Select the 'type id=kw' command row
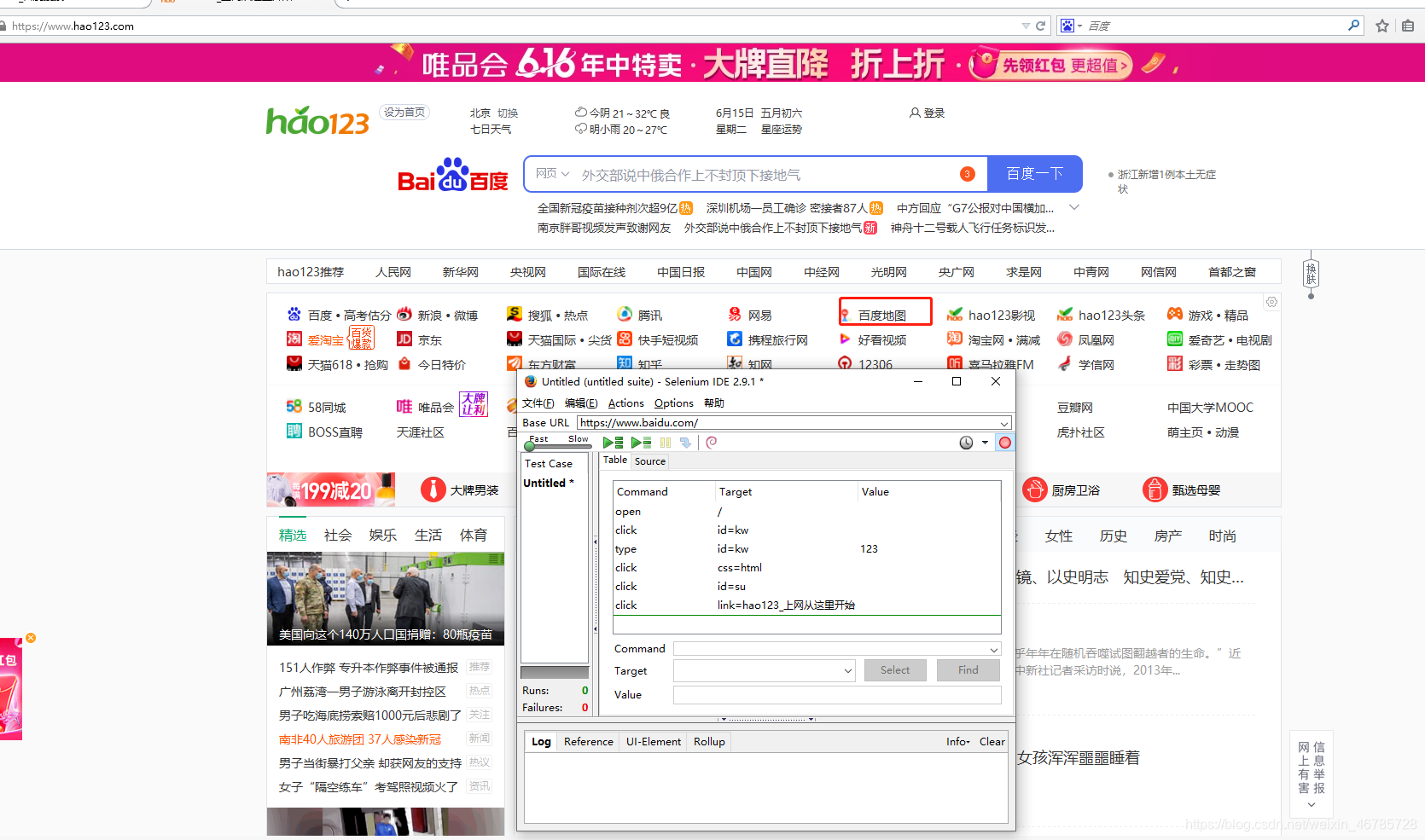The image size is (1425, 840). tap(806, 549)
